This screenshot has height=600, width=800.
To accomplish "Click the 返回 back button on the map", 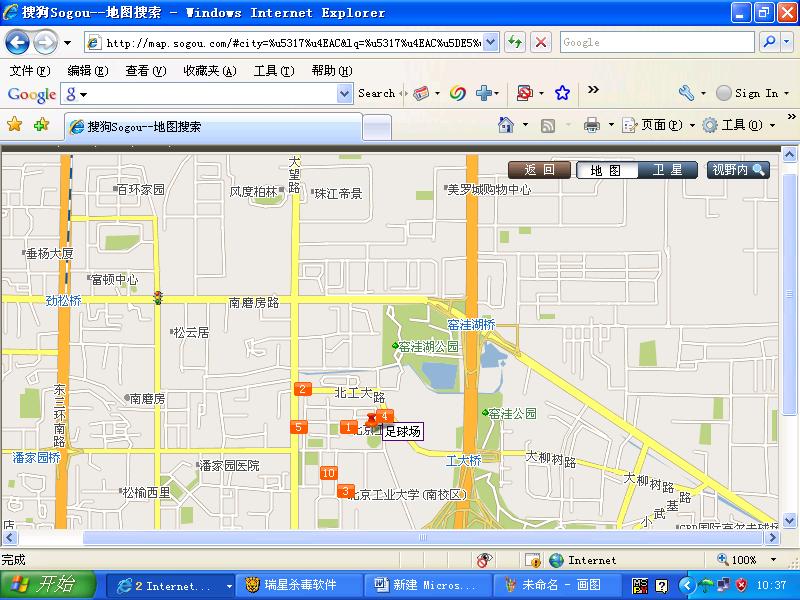I will (x=539, y=170).
